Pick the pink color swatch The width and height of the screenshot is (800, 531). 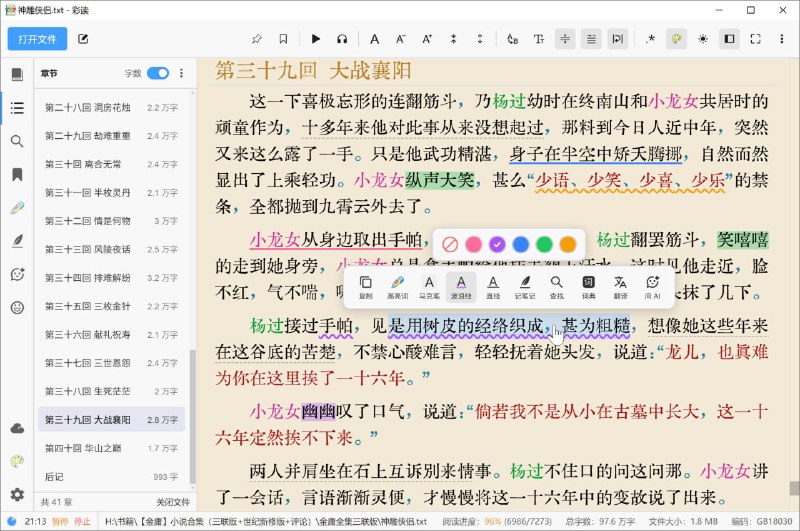(x=473, y=244)
